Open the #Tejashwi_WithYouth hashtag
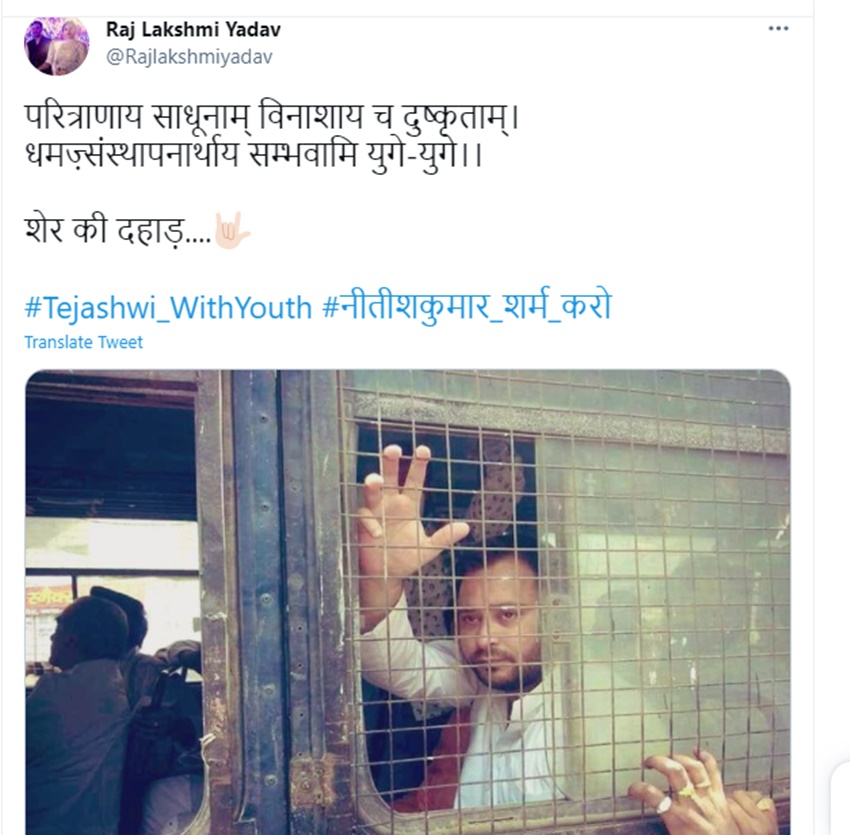850x835 pixels. (169, 307)
